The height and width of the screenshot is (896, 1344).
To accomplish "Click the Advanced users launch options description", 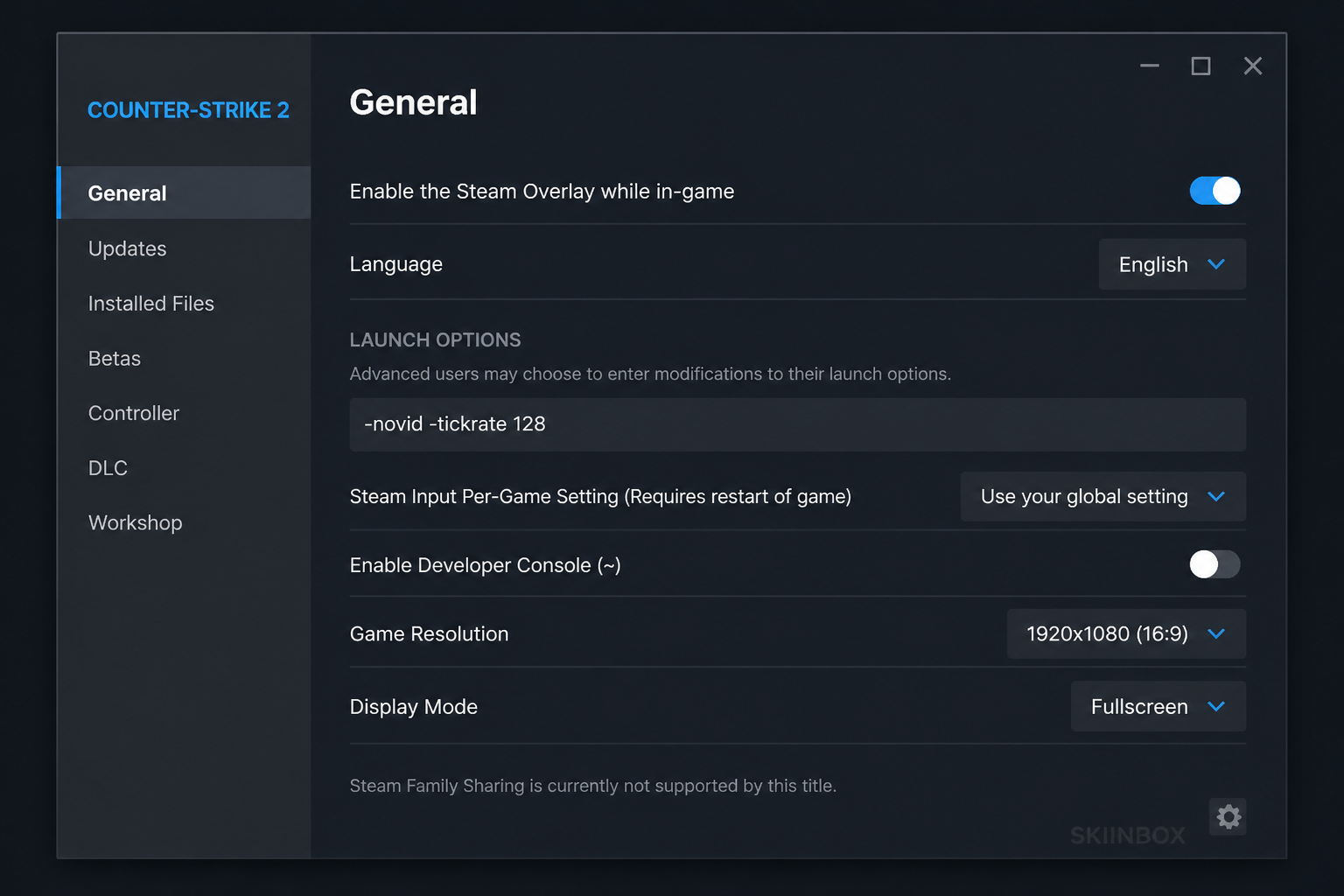I will coord(650,374).
